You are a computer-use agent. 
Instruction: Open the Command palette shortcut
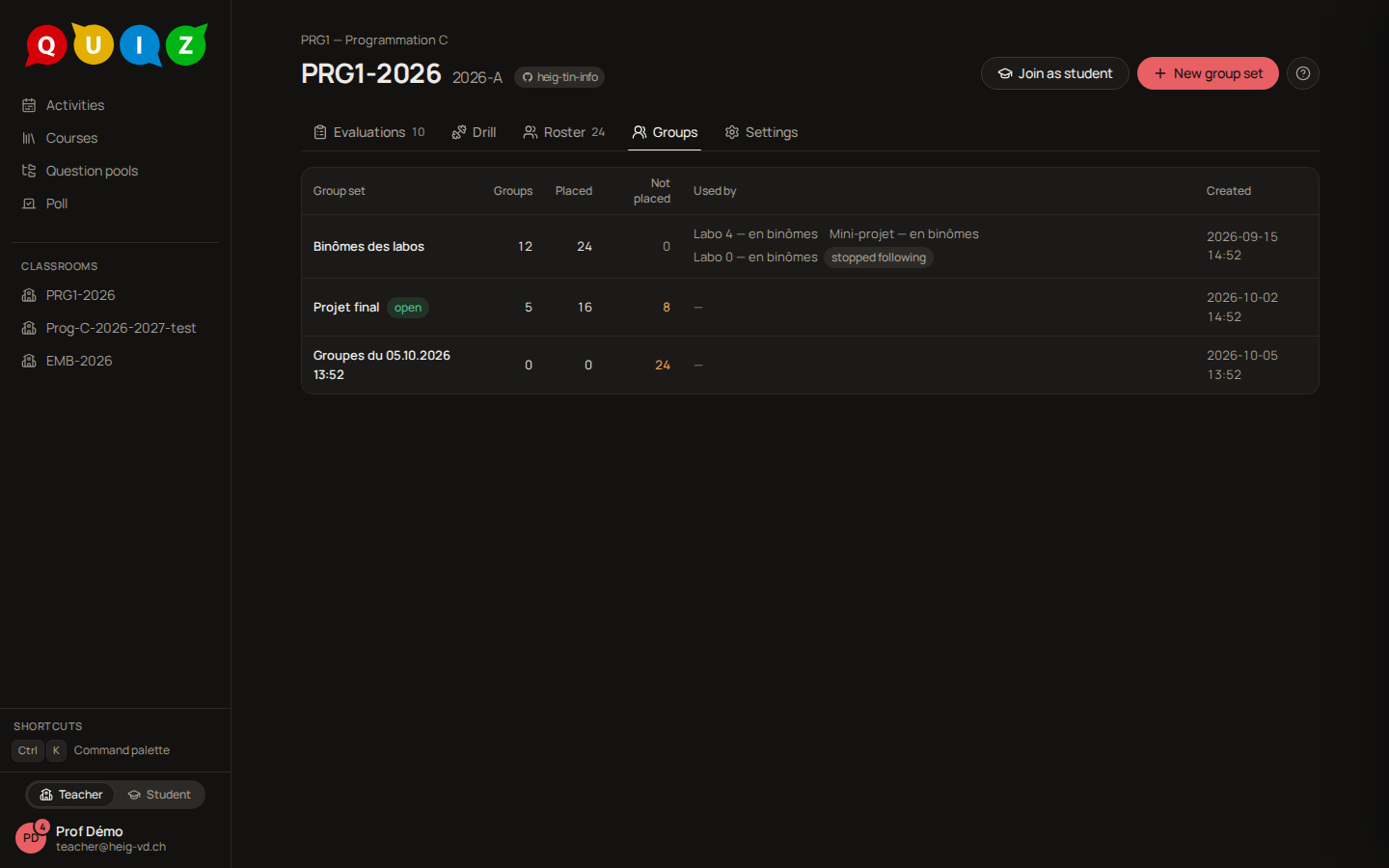coord(92,750)
